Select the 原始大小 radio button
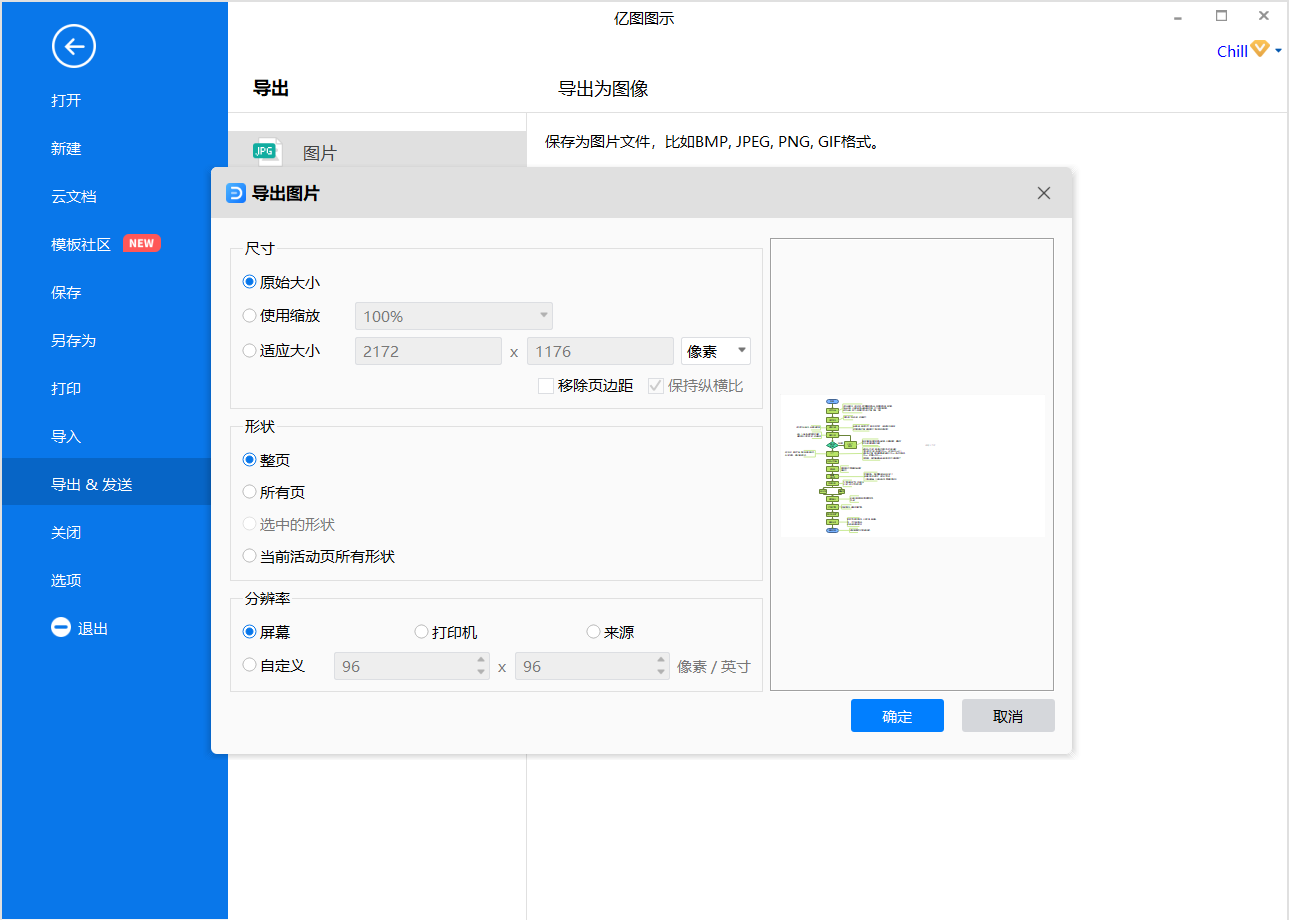The image size is (1289, 920). 250,282
